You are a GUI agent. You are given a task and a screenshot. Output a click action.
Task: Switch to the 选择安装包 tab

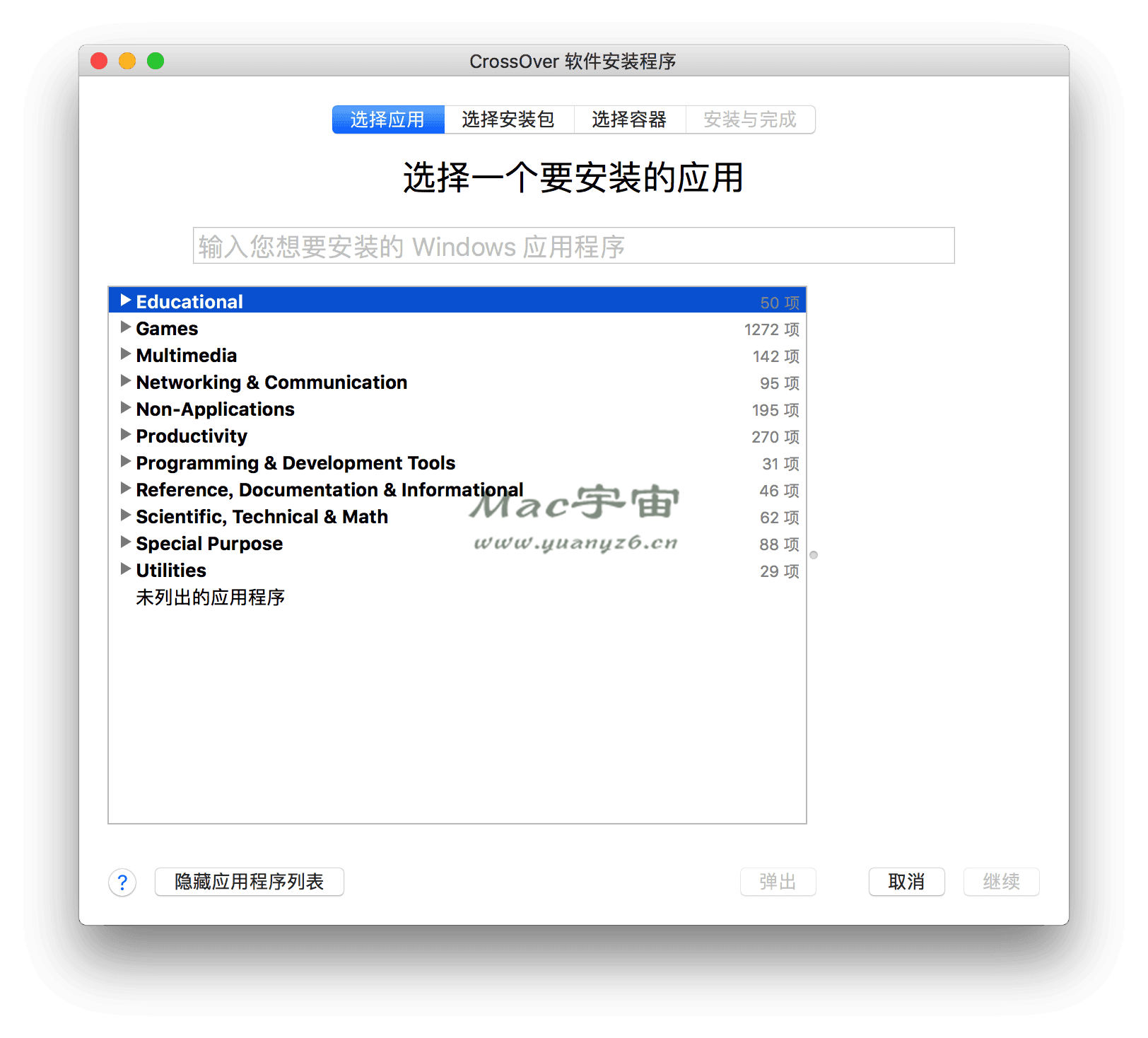coord(509,119)
